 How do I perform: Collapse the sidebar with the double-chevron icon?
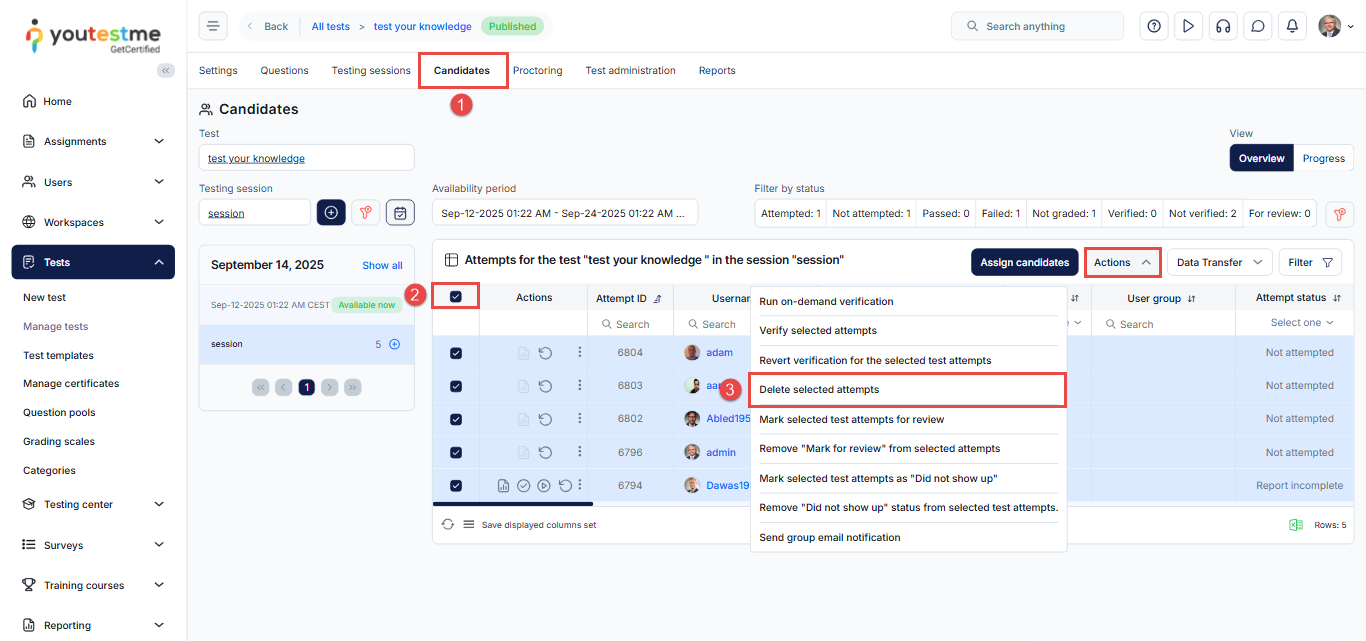tap(166, 70)
